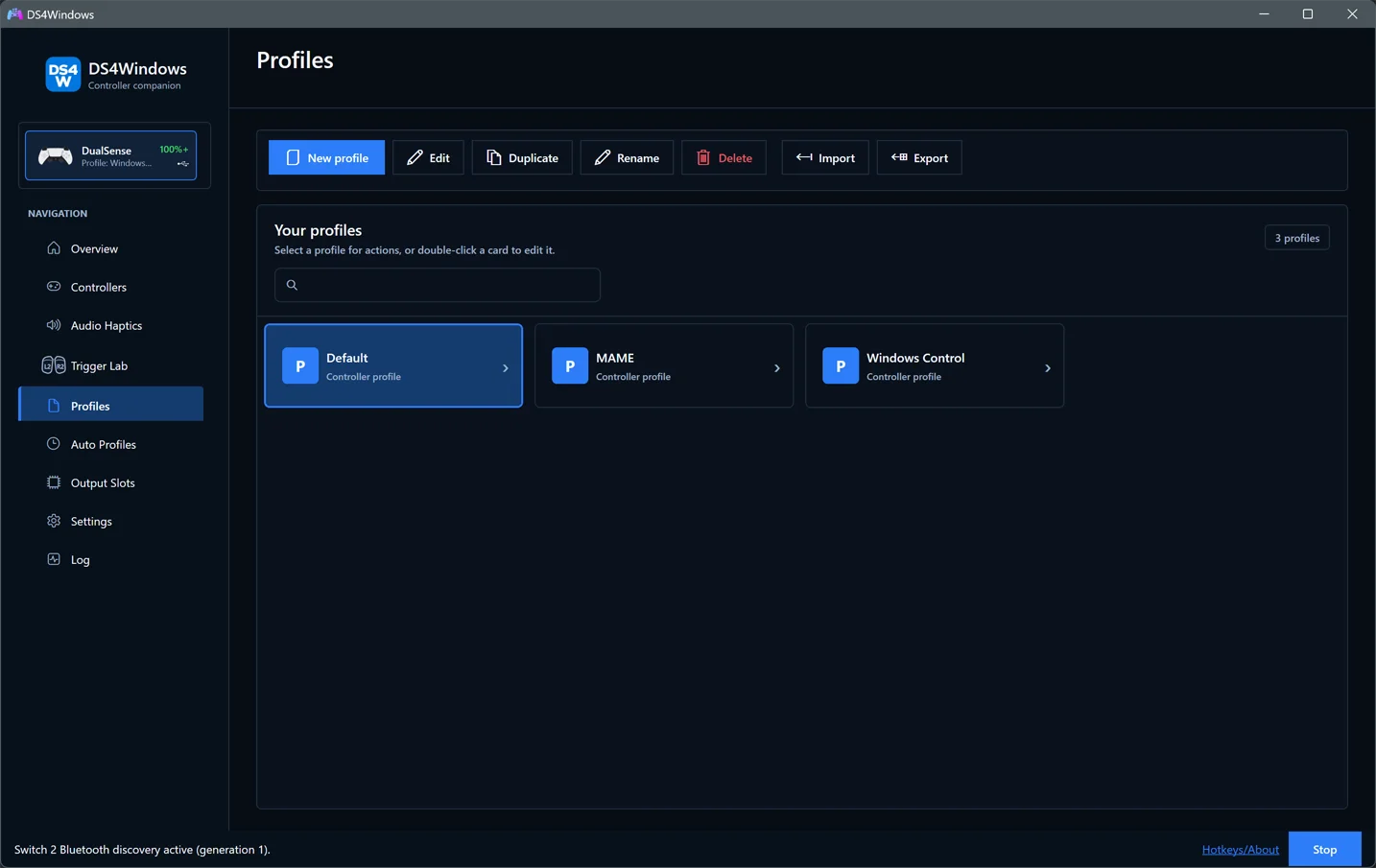Viewport: 1376px width, 868px height.
Task: Click the Bluetooth discovery status text
Action: tap(142, 849)
